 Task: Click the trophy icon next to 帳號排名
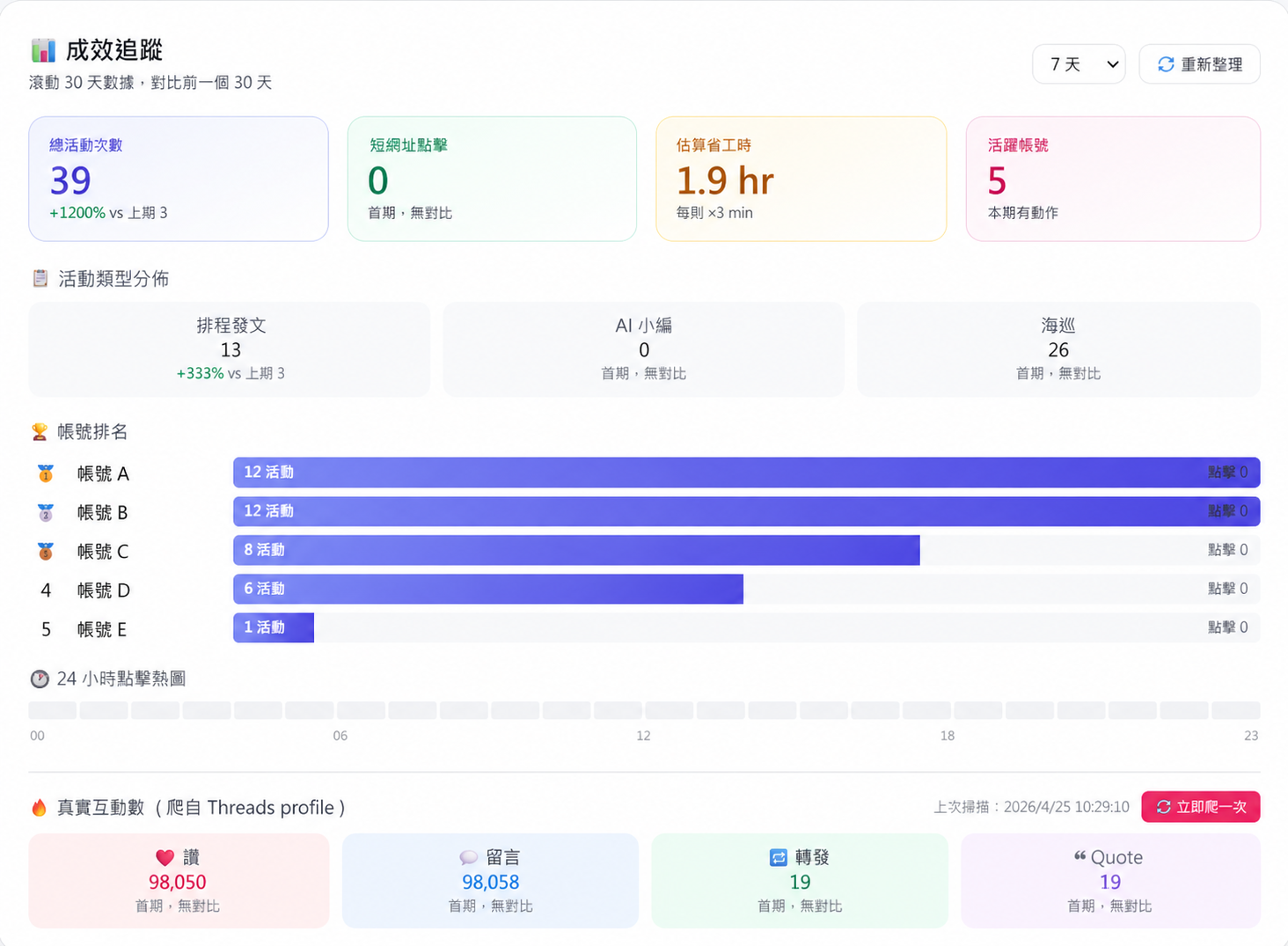(40, 432)
